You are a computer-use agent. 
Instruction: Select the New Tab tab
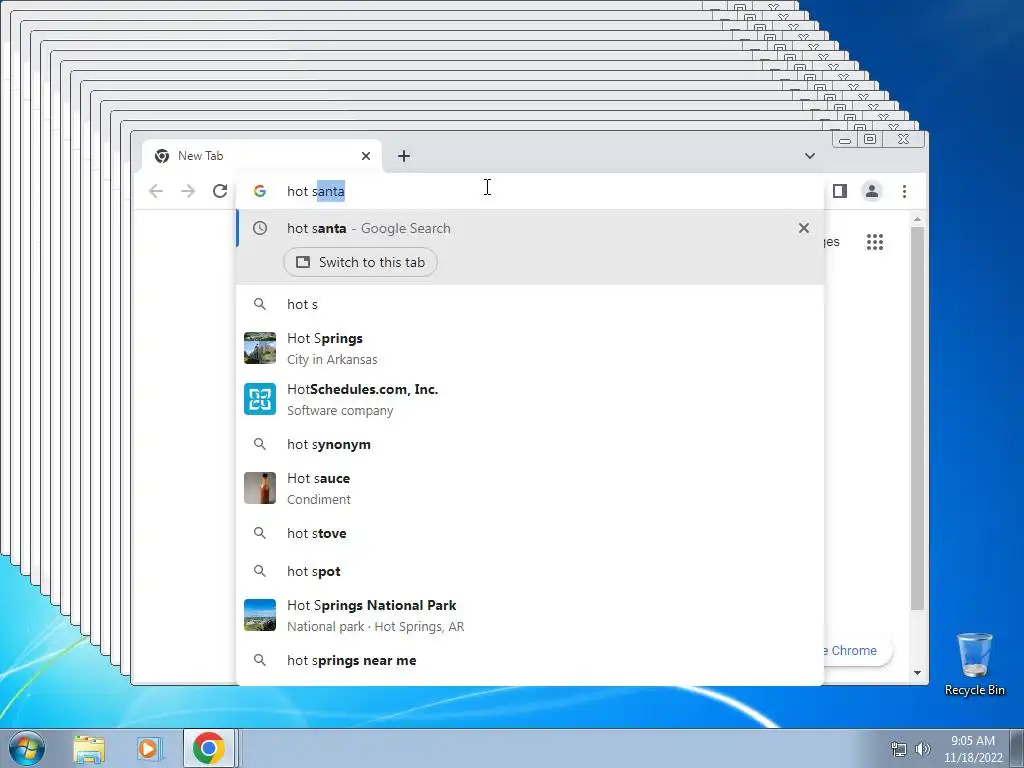click(261, 155)
